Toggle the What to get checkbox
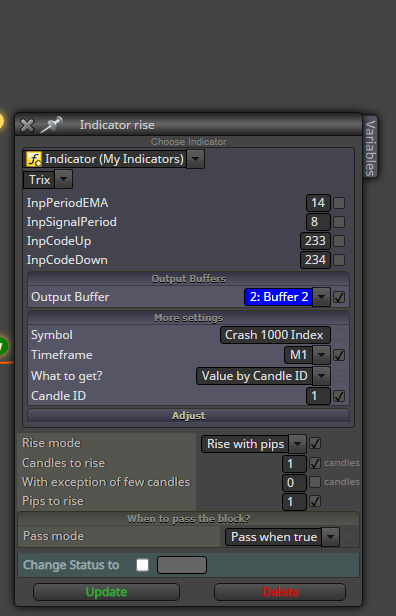396x616 pixels. click(339, 376)
